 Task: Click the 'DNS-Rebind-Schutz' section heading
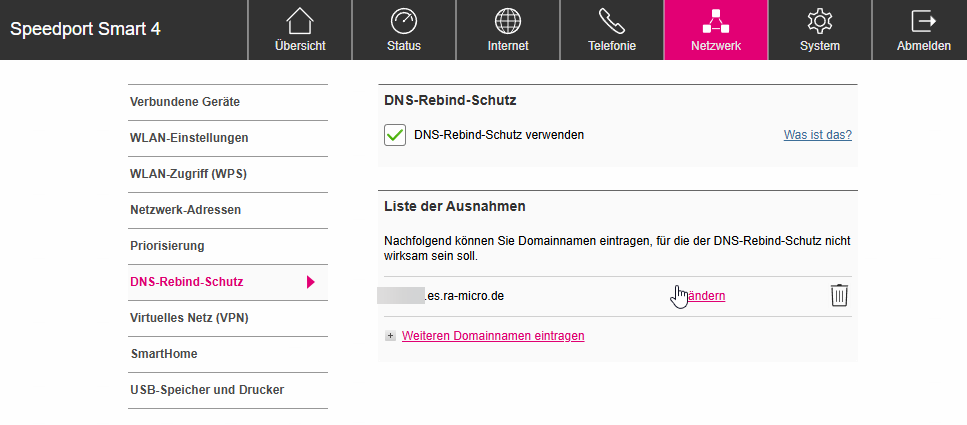coord(450,100)
